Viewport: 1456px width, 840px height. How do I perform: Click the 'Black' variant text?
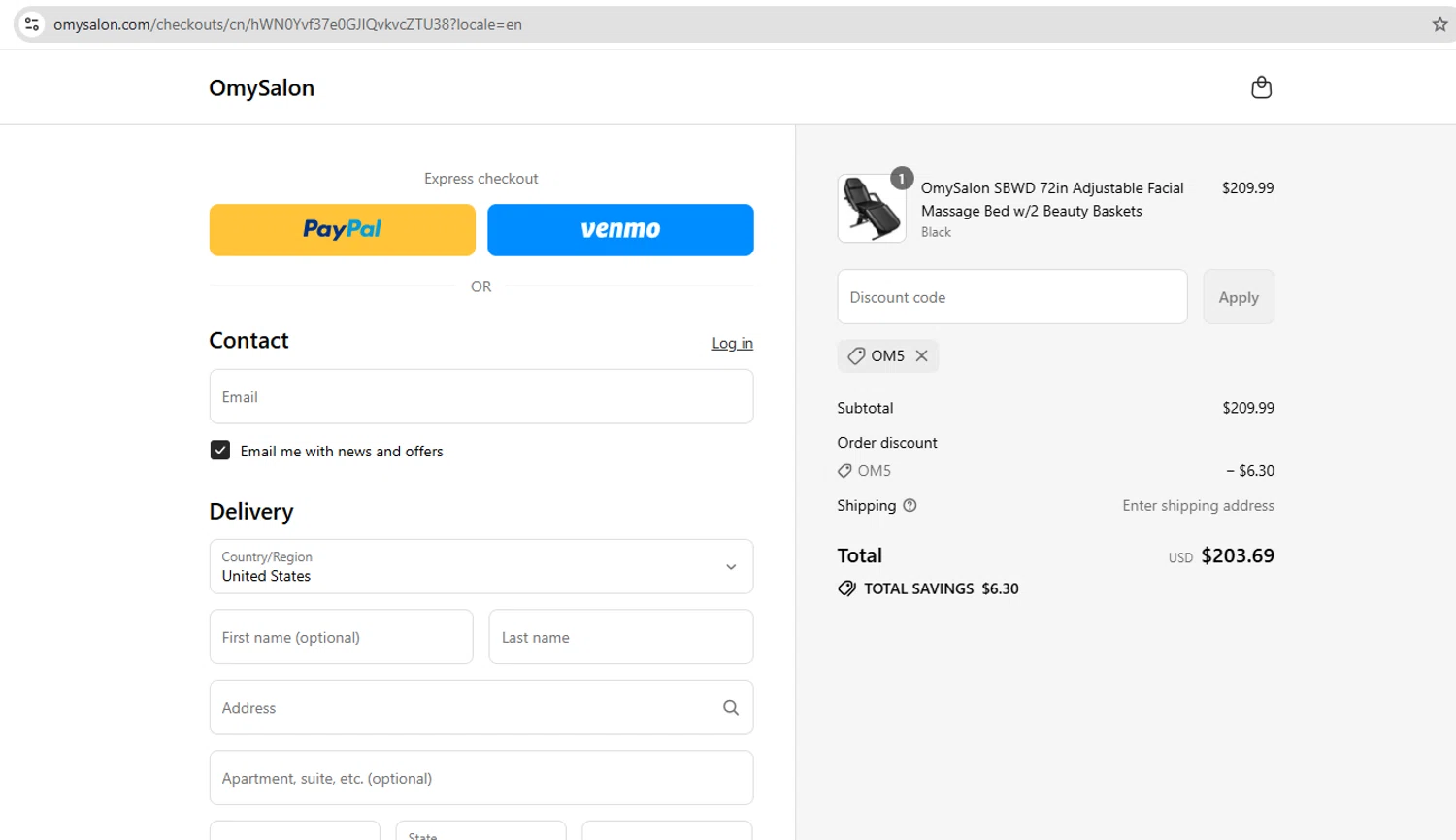(x=936, y=232)
